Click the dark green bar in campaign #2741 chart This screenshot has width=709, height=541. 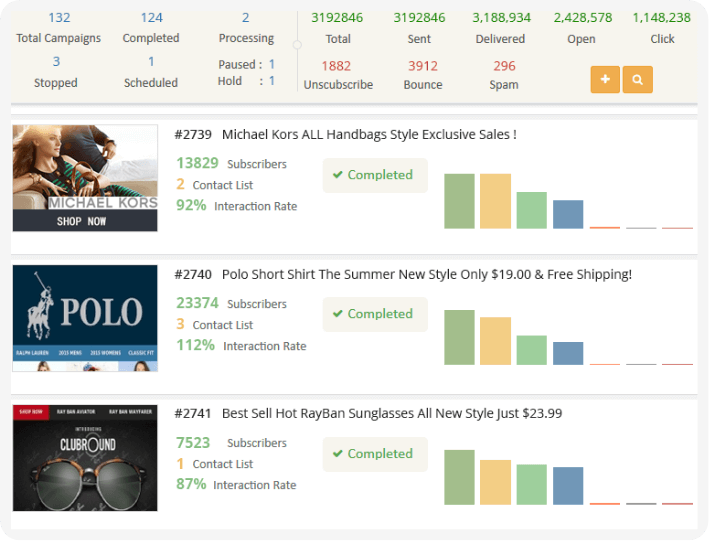pos(459,477)
